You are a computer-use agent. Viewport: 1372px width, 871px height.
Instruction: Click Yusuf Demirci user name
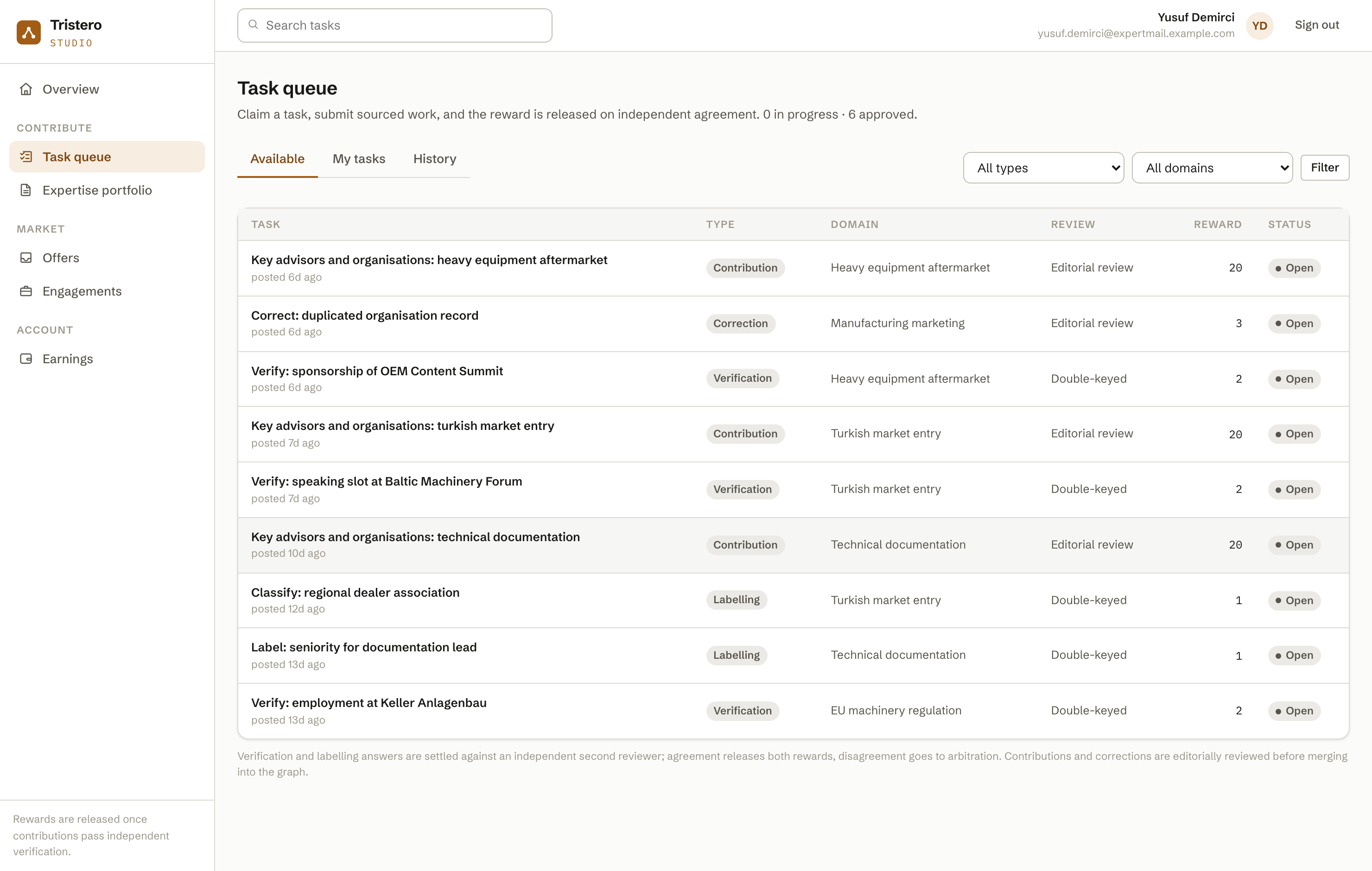point(1196,17)
